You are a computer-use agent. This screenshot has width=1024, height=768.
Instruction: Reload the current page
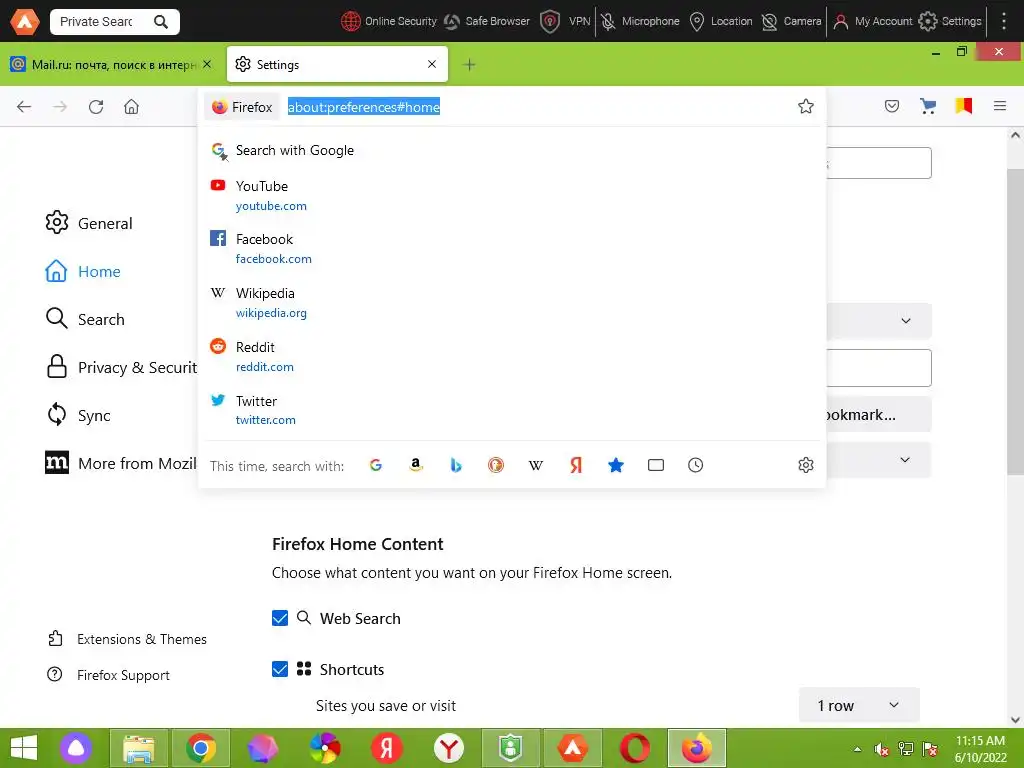click(96, 106)
